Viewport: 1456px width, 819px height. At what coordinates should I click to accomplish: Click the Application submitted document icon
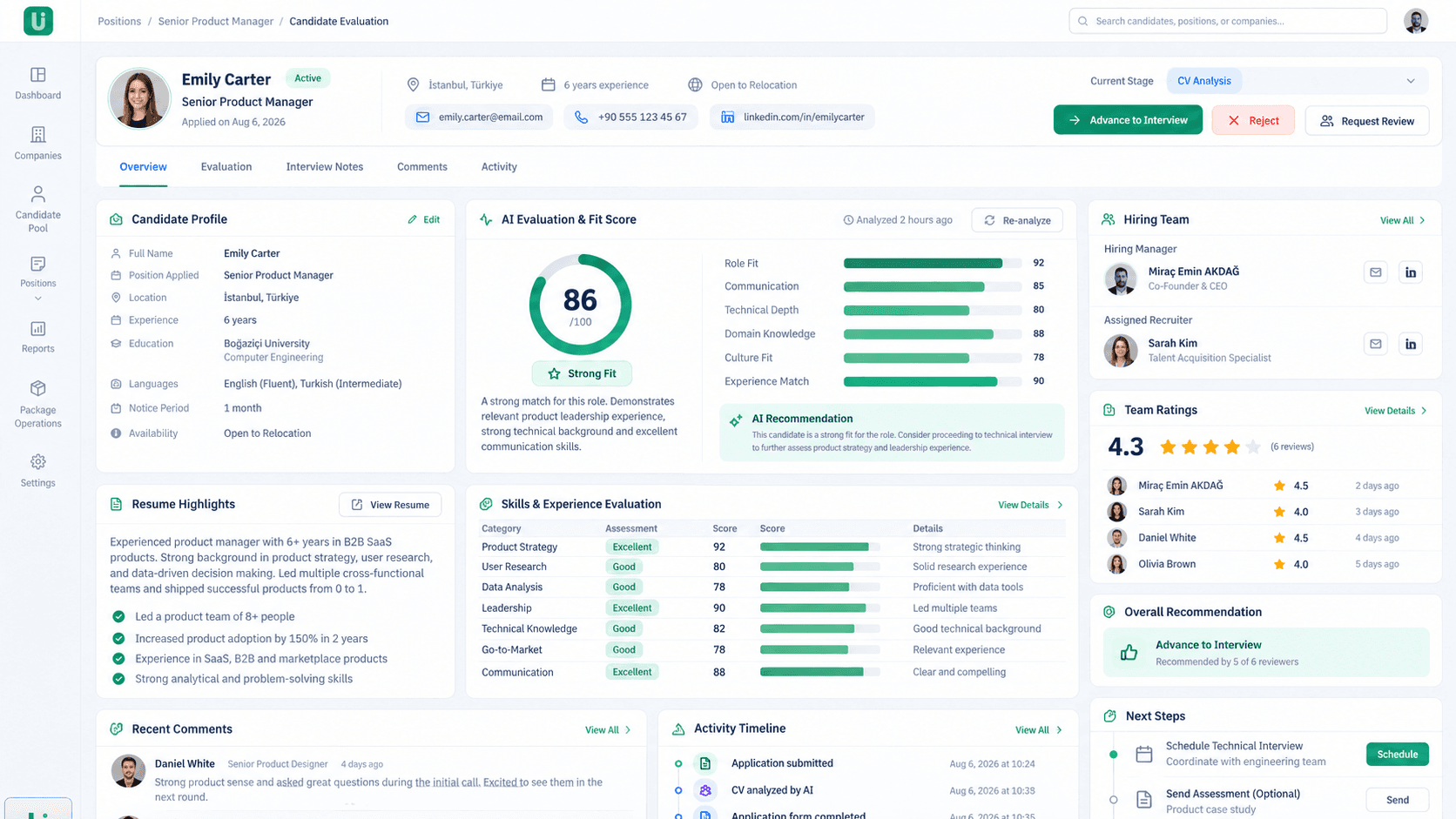705,763
